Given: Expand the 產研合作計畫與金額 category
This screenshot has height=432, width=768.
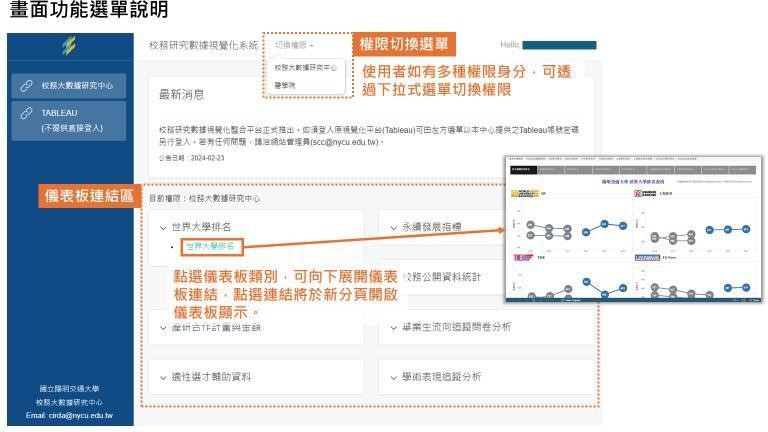Looking at the screenshot, I should point(210,326).
